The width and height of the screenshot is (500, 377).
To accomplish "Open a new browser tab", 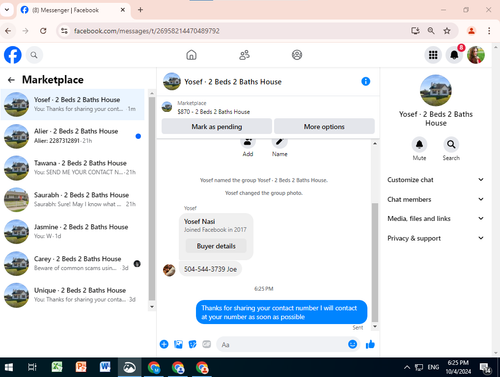I will coord(140,10).
